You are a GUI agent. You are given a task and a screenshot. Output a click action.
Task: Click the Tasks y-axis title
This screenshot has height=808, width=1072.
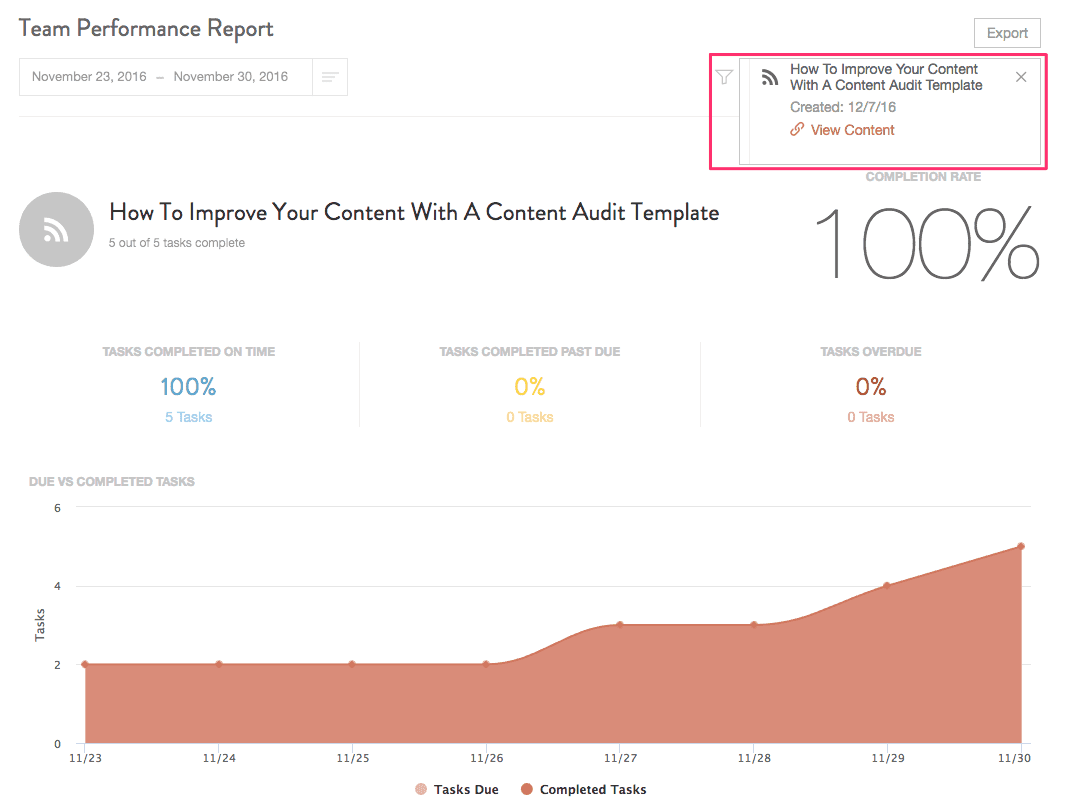[x=40, y=625]
